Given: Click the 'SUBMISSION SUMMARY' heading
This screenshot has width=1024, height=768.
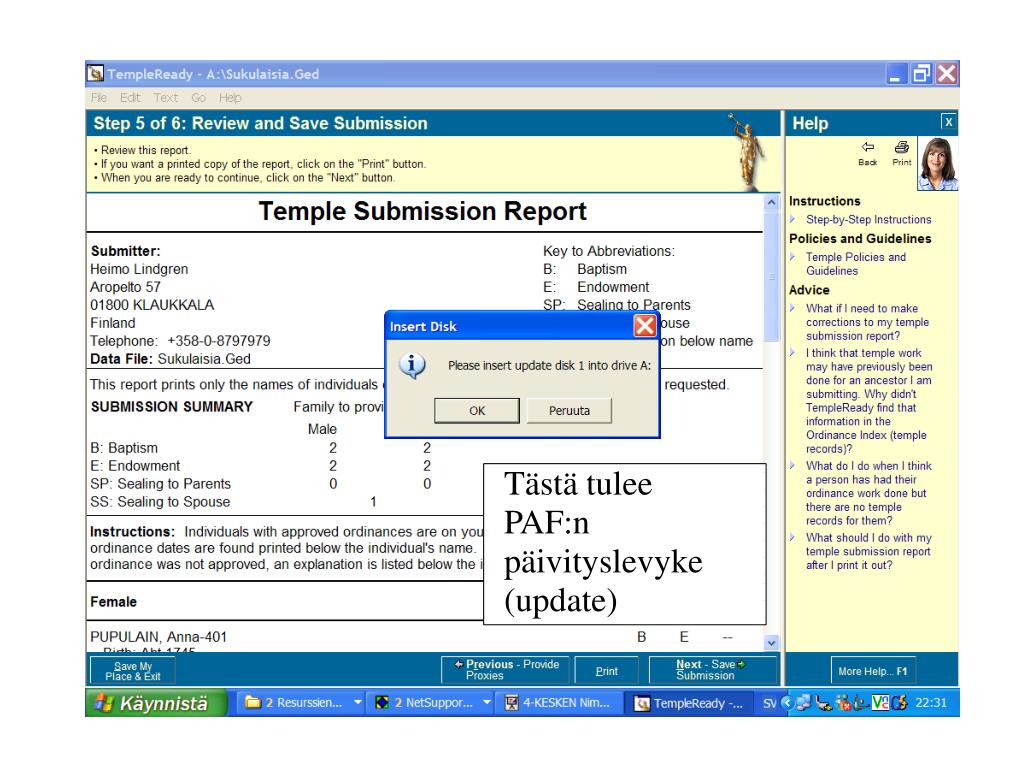Looking at the screenshot, I should click(x=172, y=407).
